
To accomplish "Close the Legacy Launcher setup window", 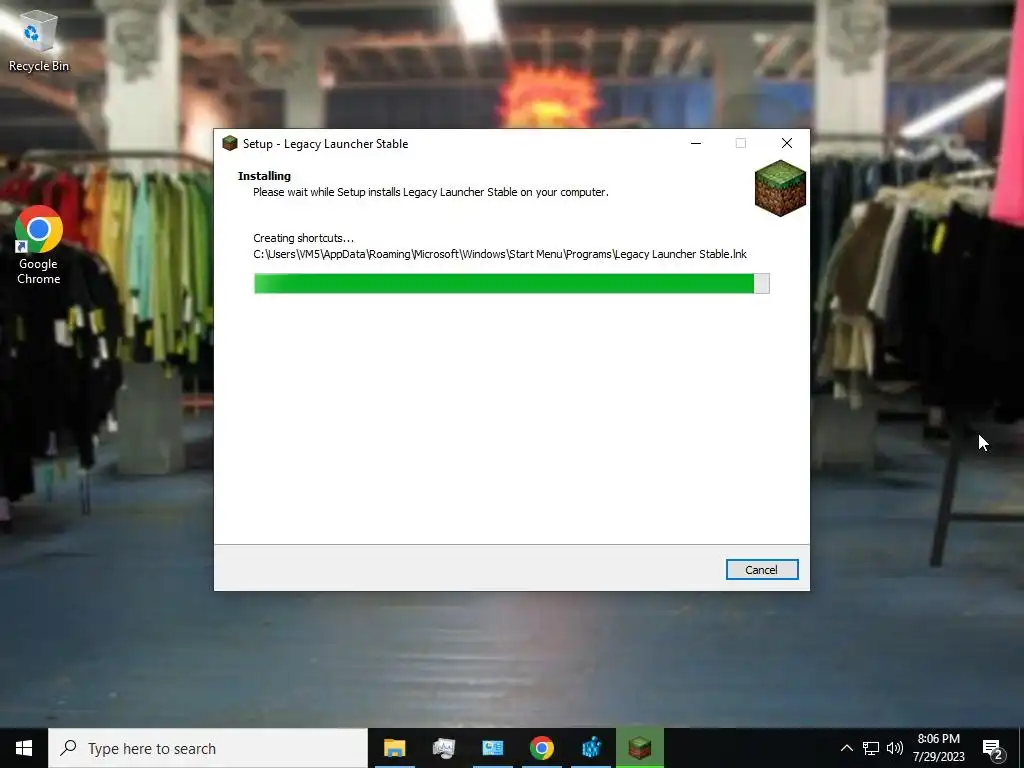I will [x=786, y=143].
